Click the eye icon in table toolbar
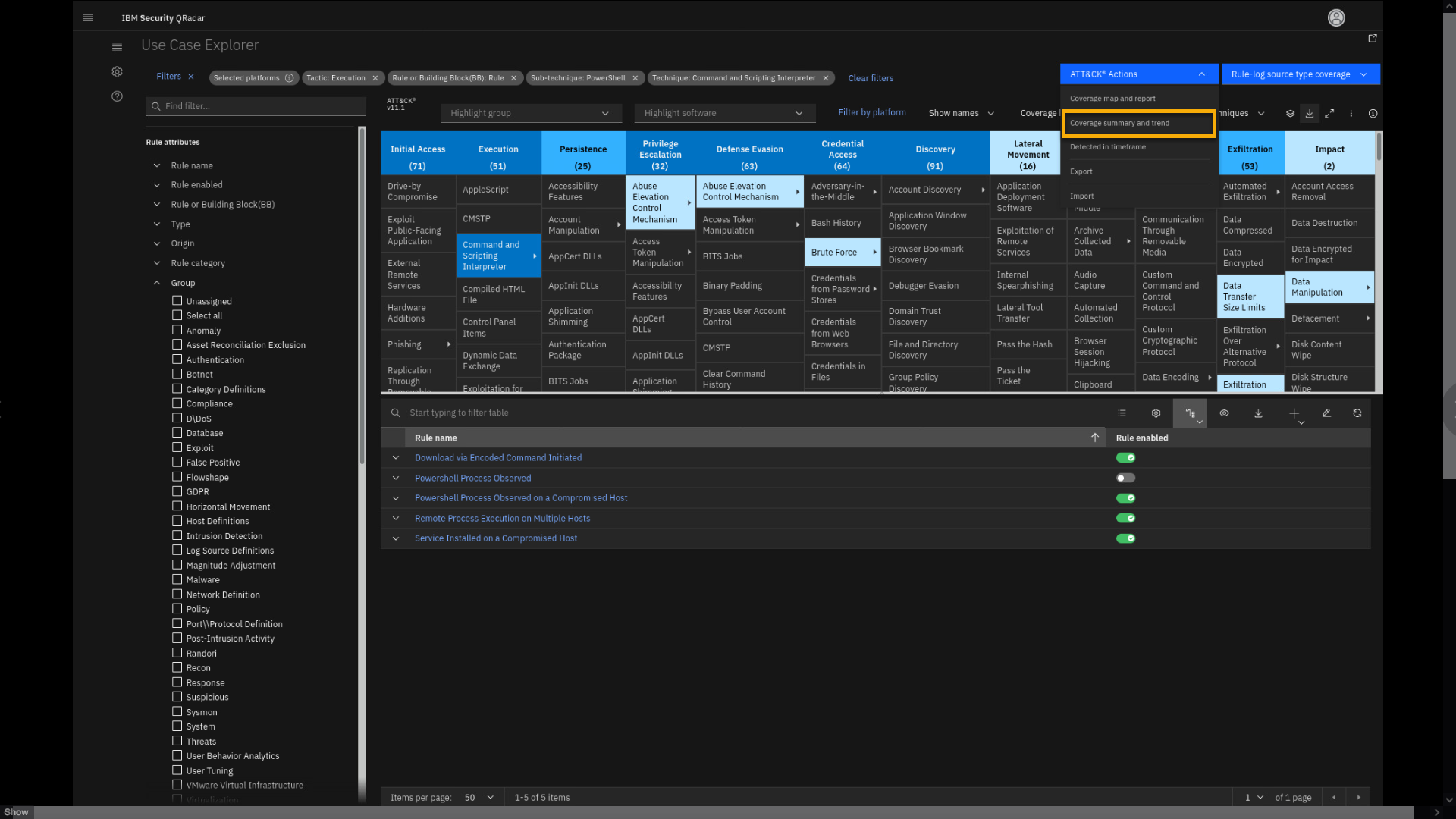The image size is (1456, 819). (x=1224, y=413)
